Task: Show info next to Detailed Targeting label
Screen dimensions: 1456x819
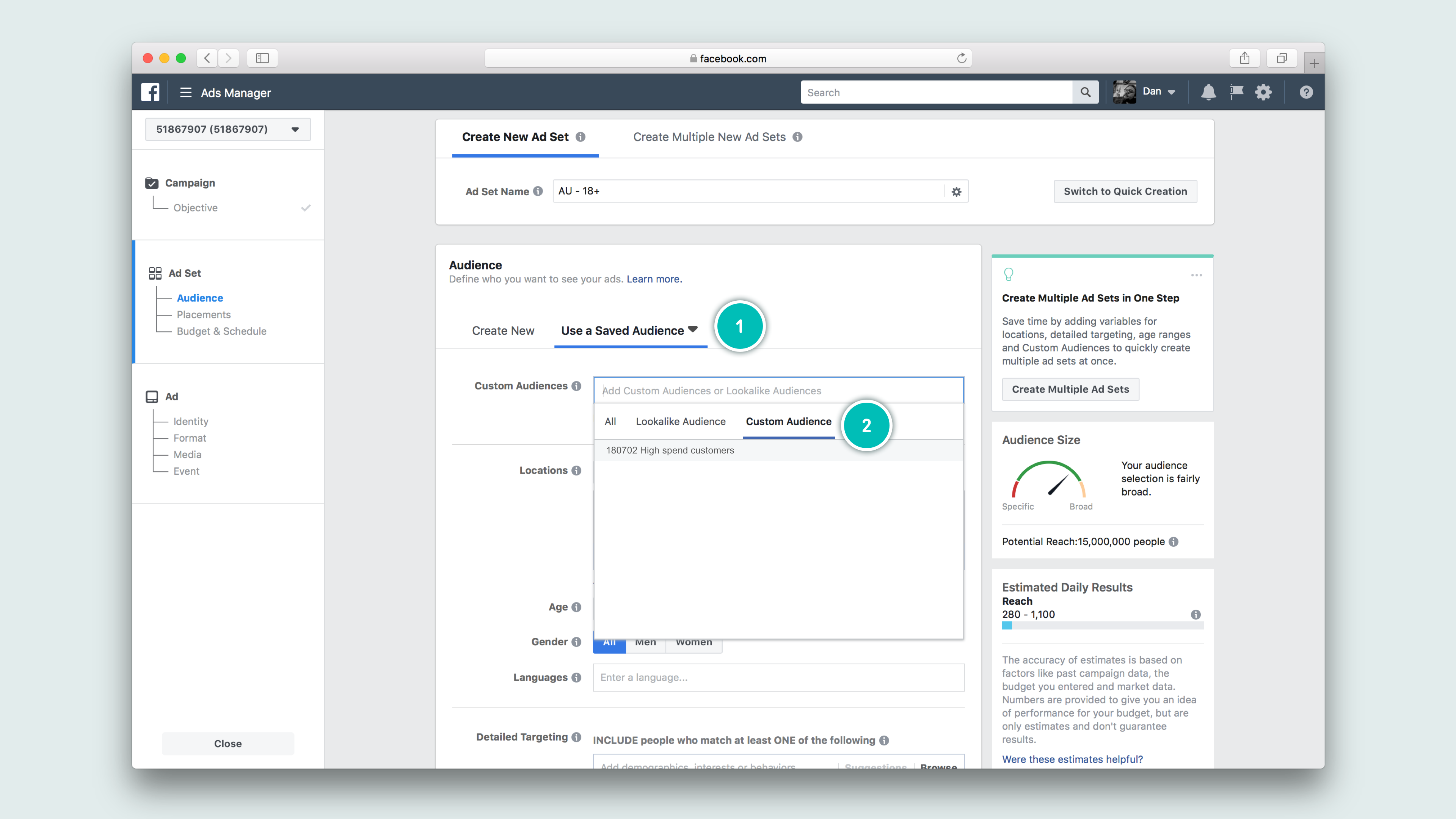Action: pos(576,737)
